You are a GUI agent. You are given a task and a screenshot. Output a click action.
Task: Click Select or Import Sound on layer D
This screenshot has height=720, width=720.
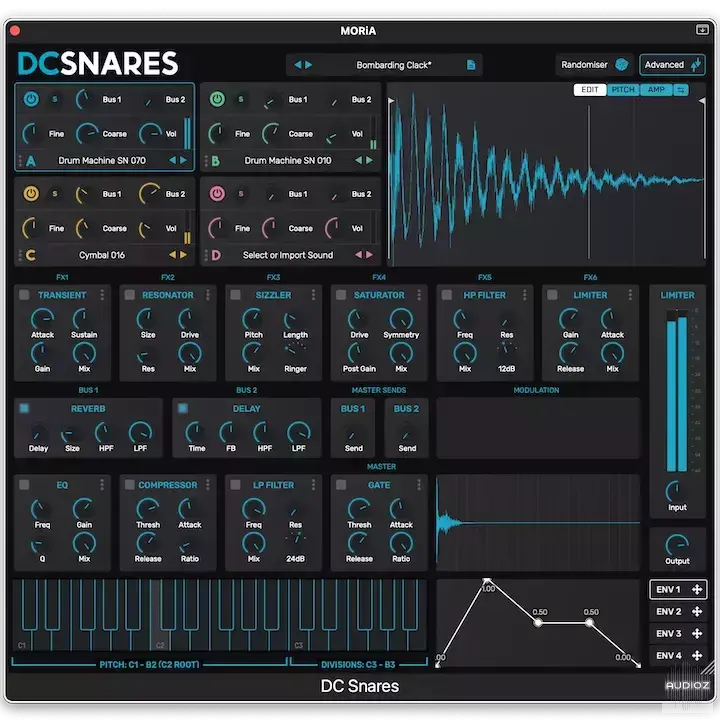[288, 255]
